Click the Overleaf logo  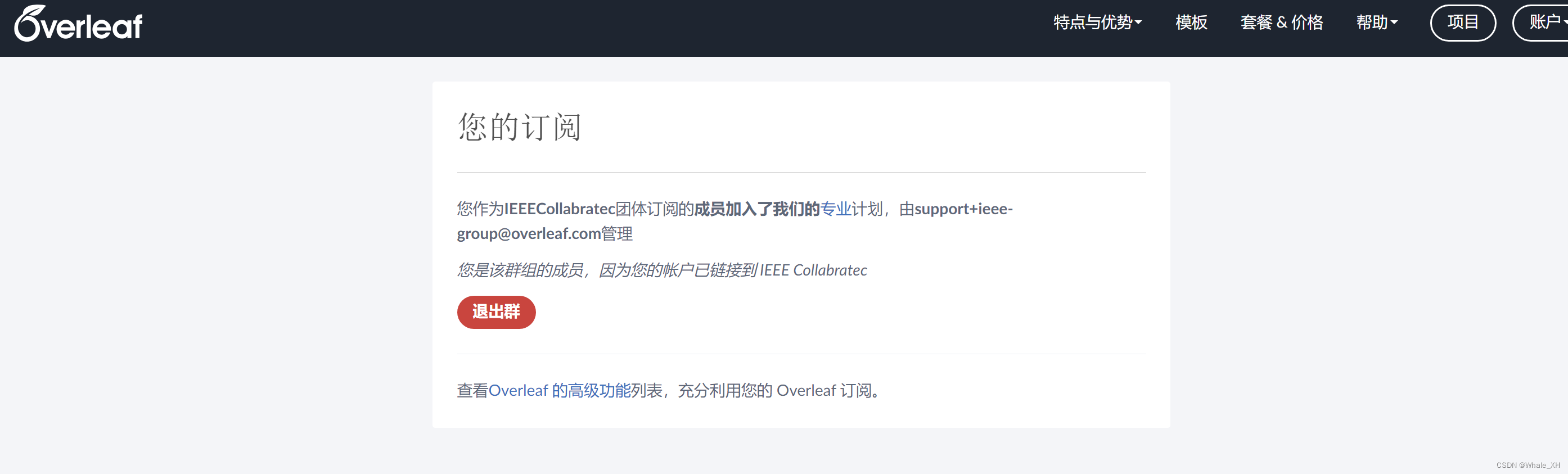click(79, 23)
